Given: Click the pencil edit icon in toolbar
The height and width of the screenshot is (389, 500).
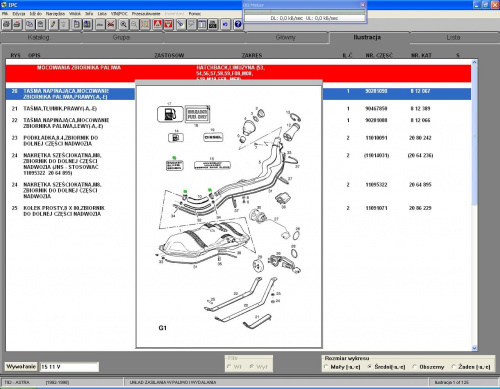Looking at the screenshot, I should pyautogui.click(x=53, y=24).
